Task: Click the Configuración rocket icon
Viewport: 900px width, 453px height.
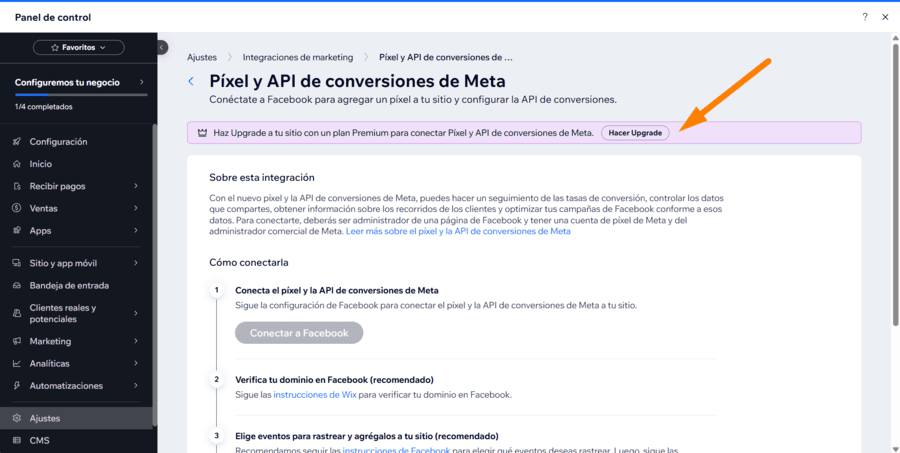Action: pos(17,141)
